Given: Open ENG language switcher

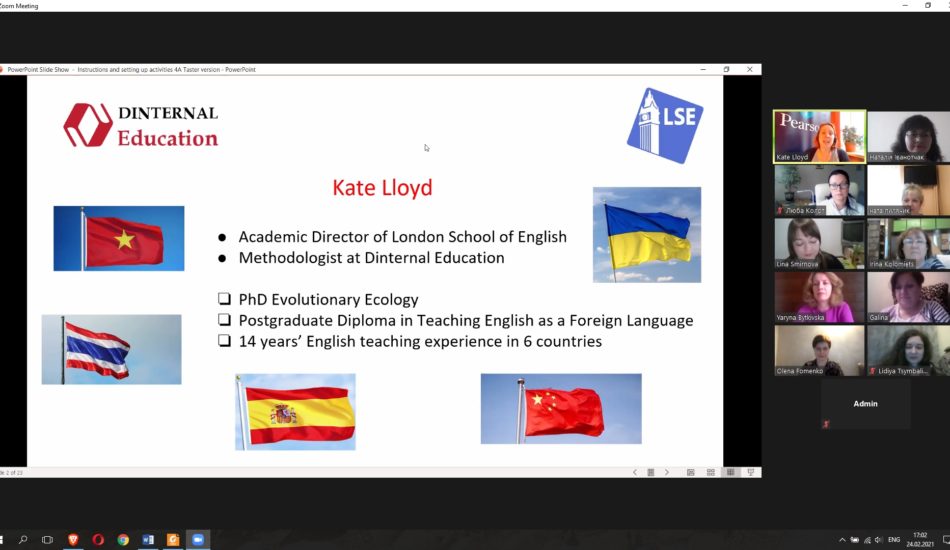Looking at the screenshot, I should (x=895, y=540).
